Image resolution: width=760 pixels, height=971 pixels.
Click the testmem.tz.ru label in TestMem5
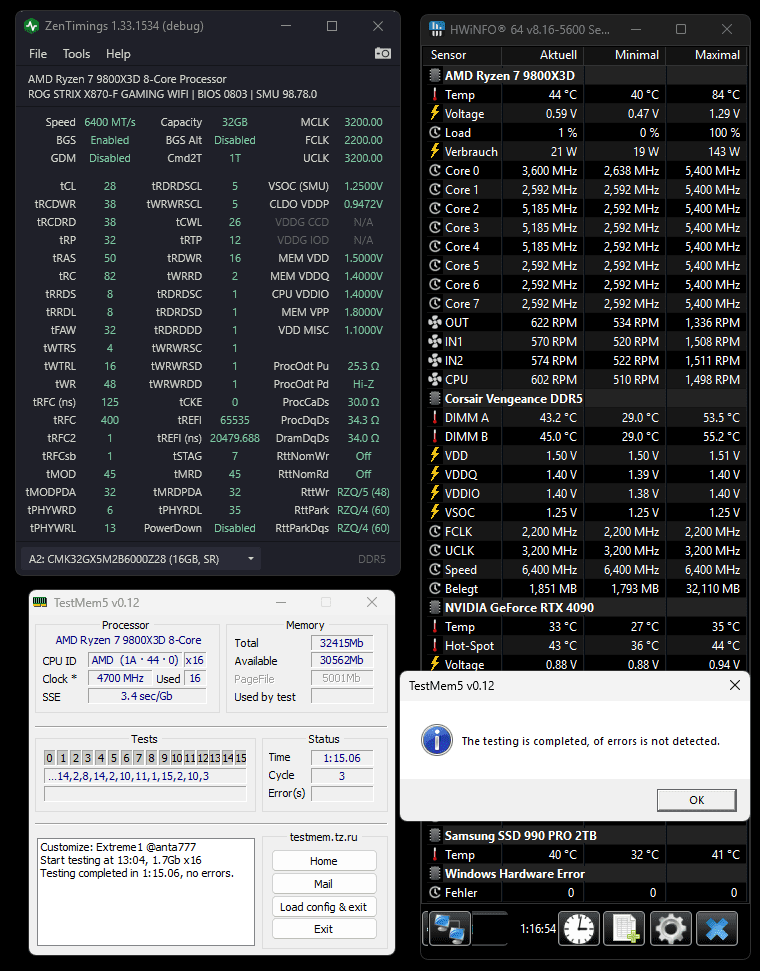tap(323, 837)
